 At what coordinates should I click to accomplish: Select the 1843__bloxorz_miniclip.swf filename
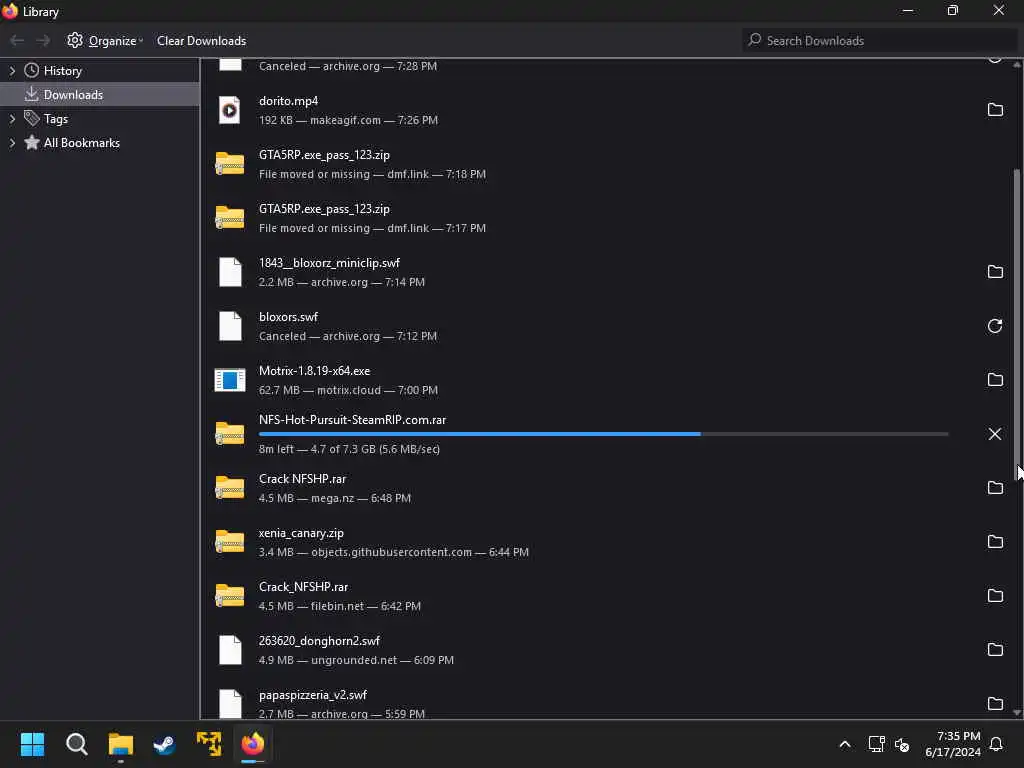click(329, 263)
